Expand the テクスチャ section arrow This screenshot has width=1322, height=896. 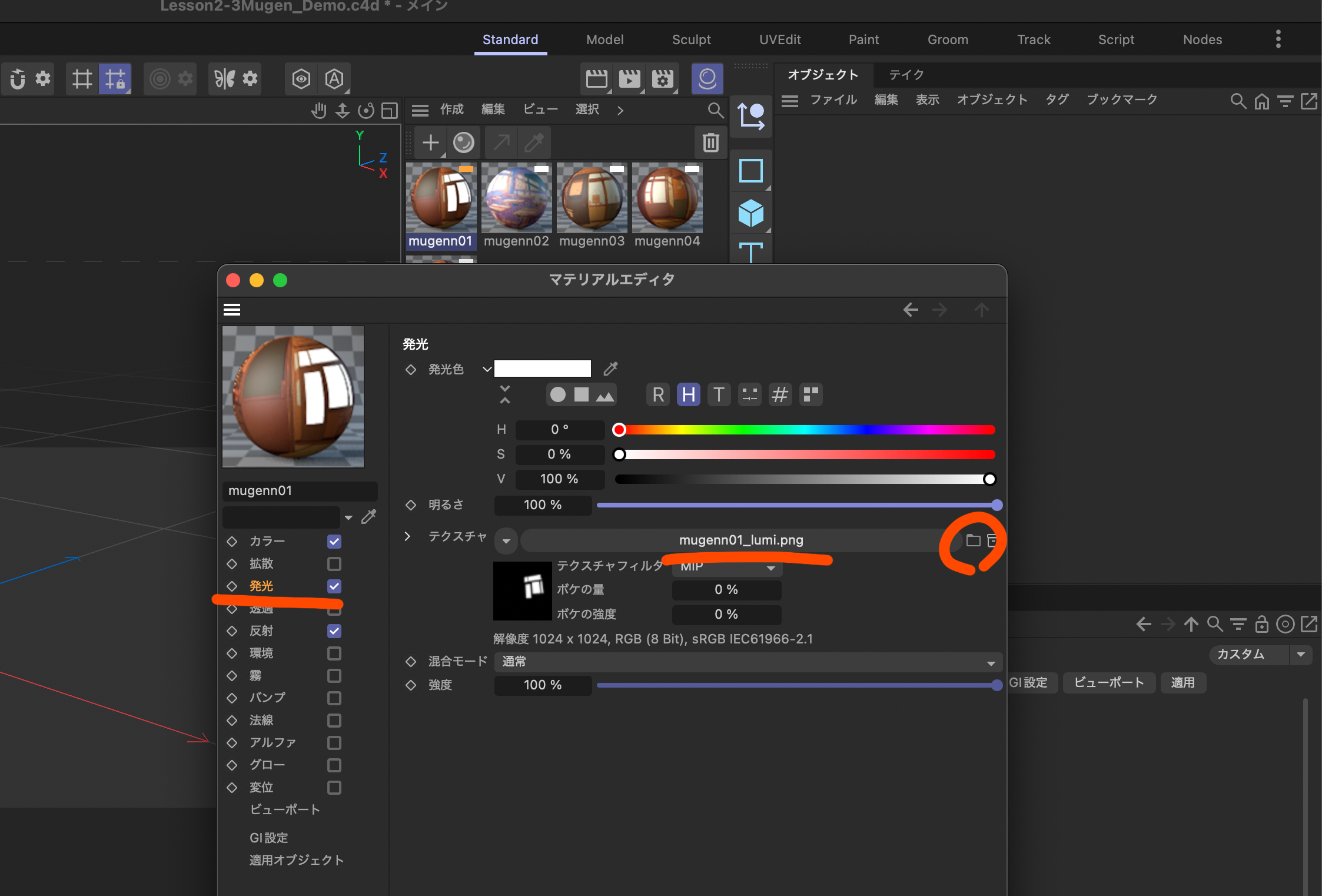407,536
